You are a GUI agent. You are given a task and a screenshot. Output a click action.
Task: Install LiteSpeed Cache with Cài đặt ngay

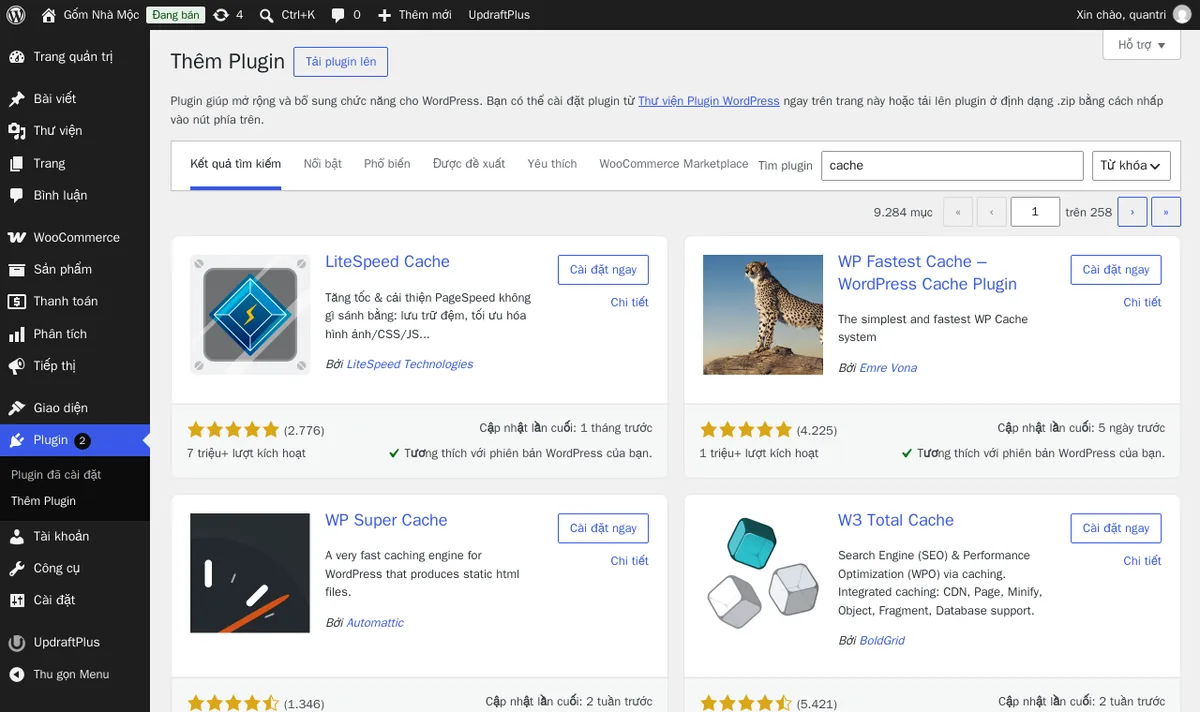[x=603, y=270]
